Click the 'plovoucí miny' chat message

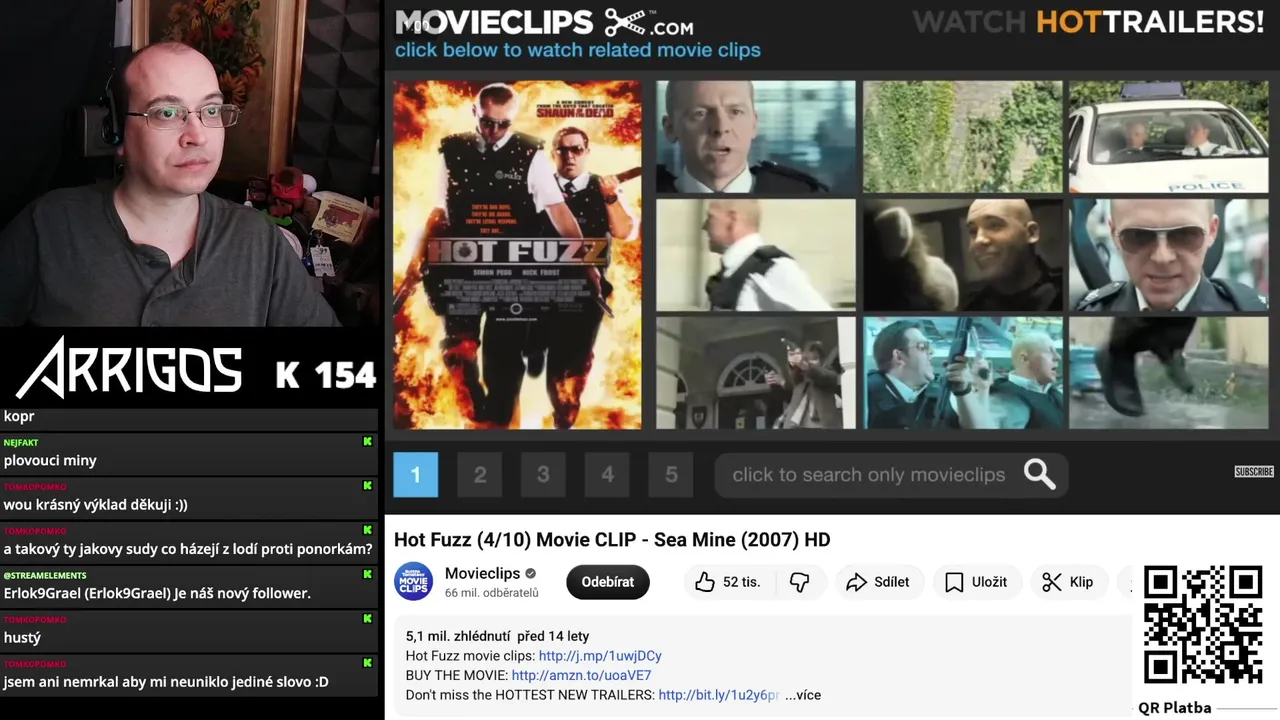coord(50,460)
